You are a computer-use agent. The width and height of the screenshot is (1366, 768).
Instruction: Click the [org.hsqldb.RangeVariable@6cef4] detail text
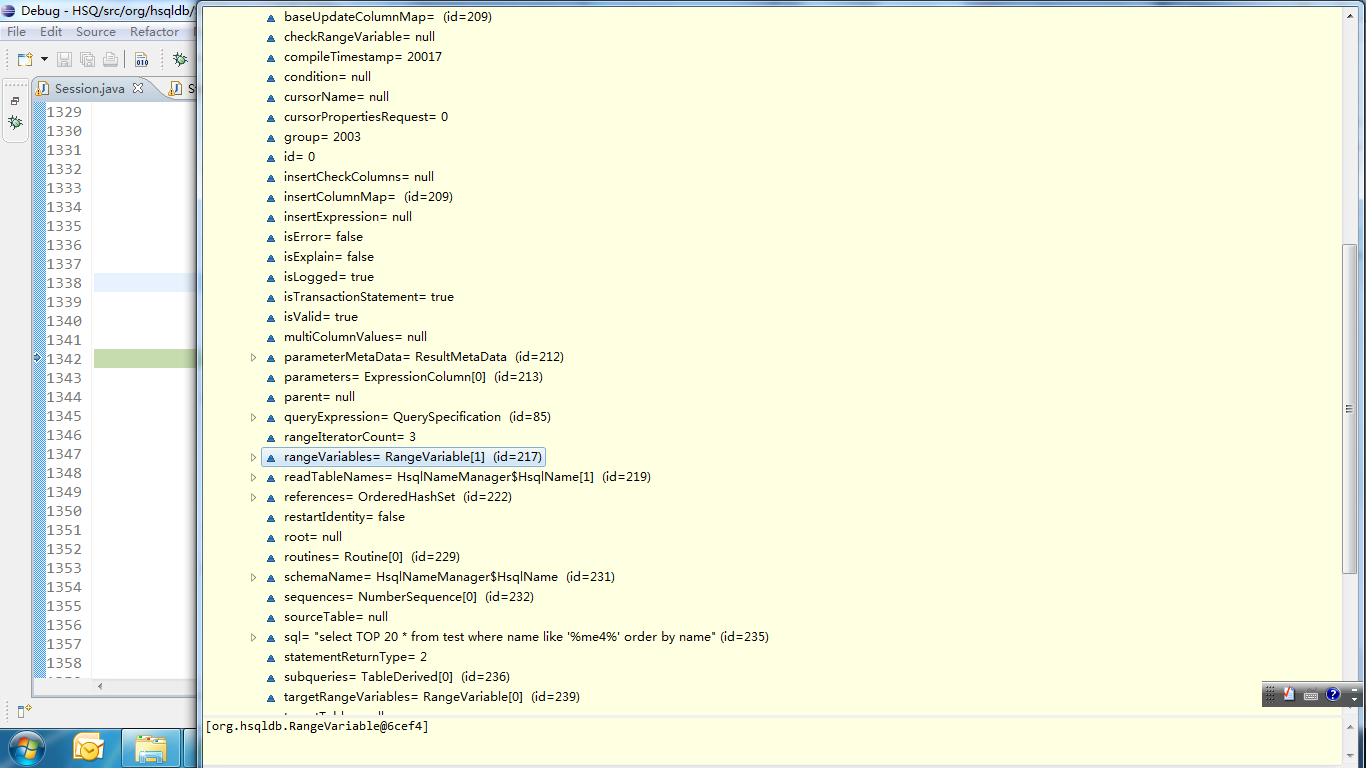click(317, 726)
